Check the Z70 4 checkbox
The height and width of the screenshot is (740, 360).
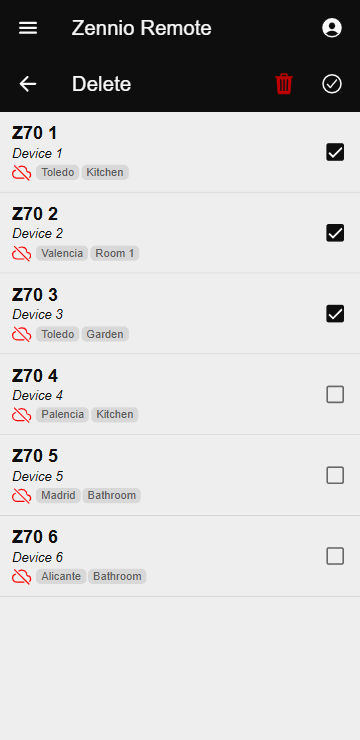pos(335,395)
